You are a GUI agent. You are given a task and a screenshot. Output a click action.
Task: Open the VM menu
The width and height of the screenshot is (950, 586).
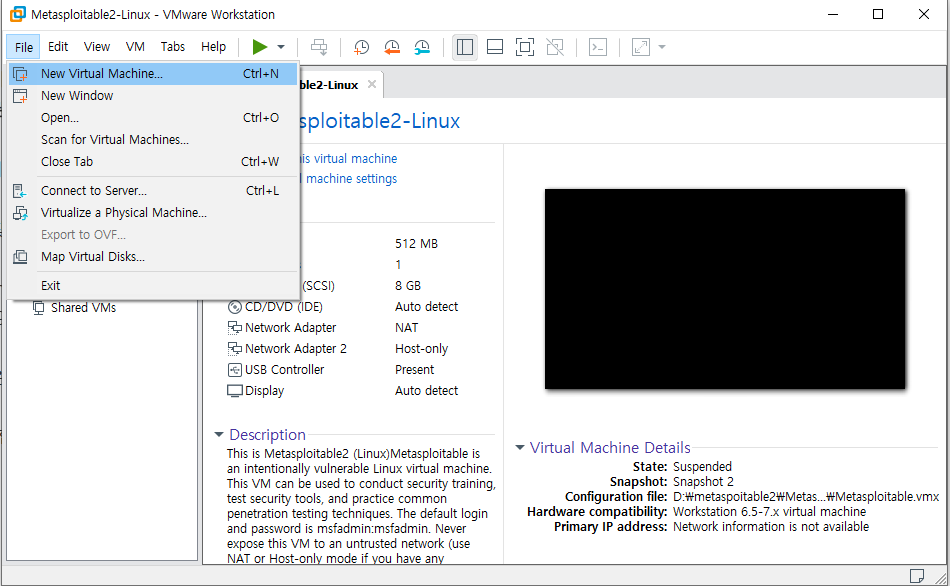[x=135, y=47]
